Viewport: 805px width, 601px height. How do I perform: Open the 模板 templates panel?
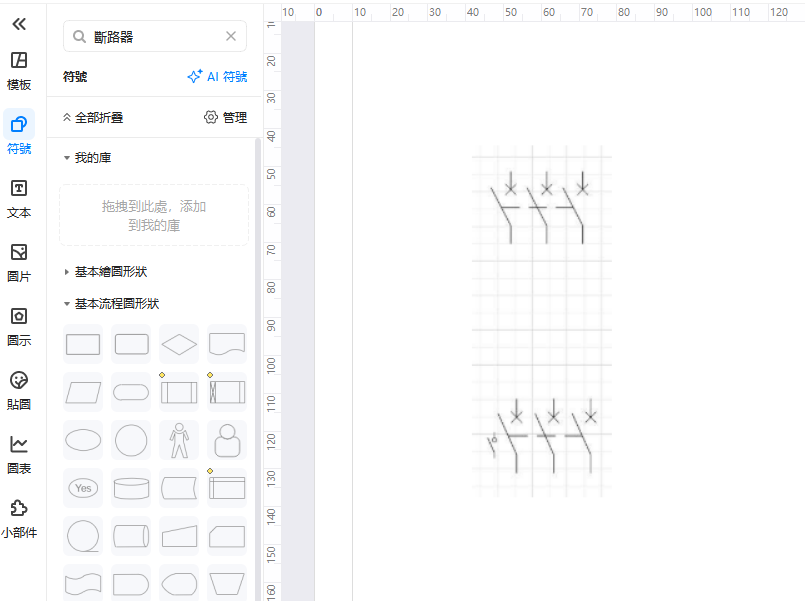tap(19, 69)
